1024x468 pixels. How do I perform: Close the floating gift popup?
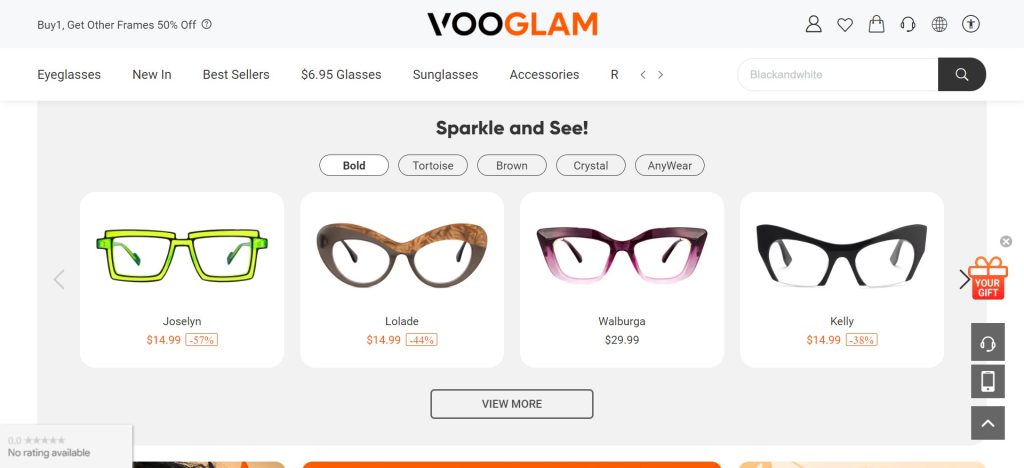tap(1006, 242)
